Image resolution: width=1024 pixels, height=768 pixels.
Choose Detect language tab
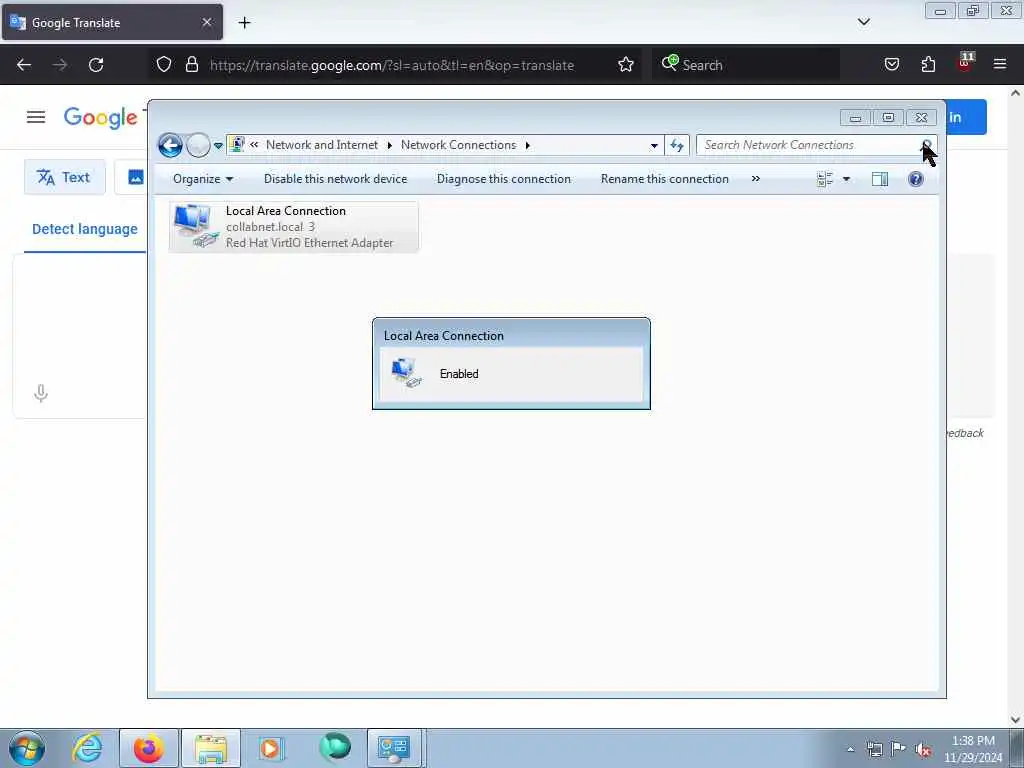[85, 229]
